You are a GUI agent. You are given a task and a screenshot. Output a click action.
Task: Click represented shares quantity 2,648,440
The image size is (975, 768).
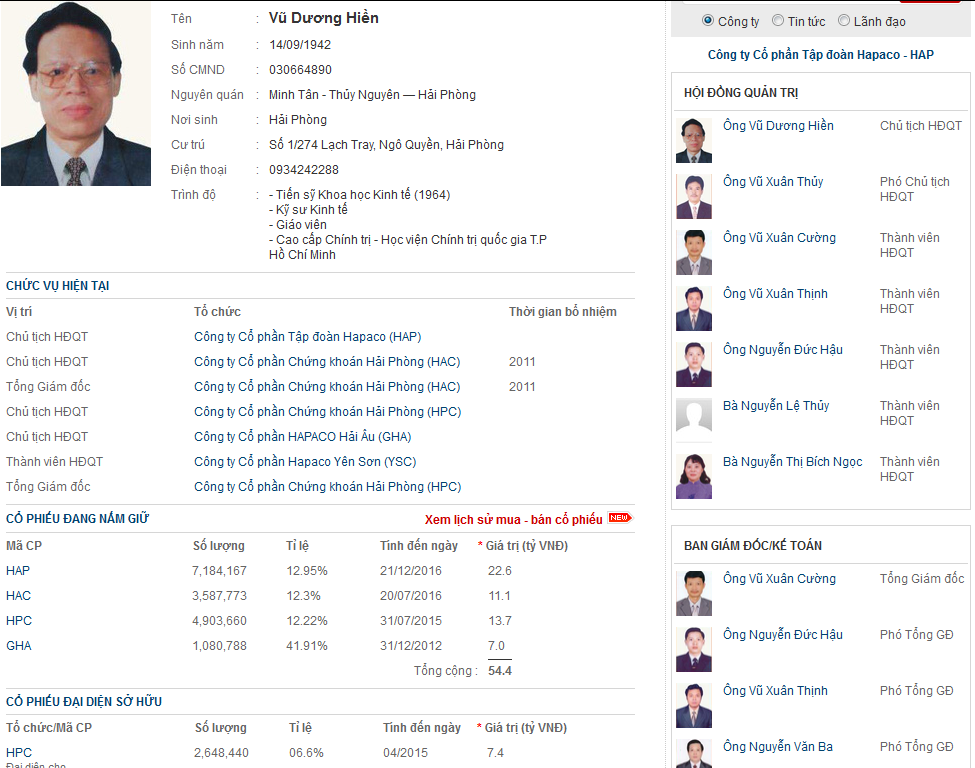(x=221, y=752)
